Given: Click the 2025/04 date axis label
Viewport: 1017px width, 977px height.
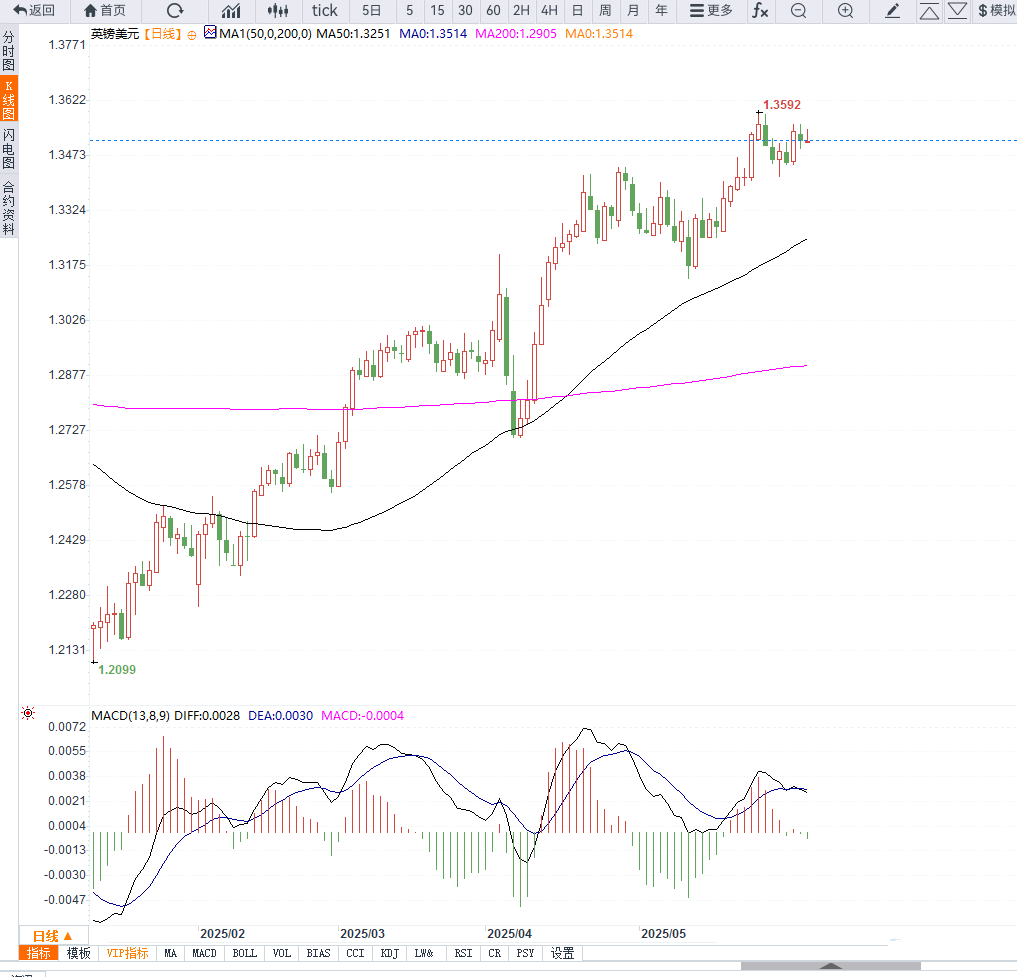Looking at the screenshot, I should (x=509, y=934).
